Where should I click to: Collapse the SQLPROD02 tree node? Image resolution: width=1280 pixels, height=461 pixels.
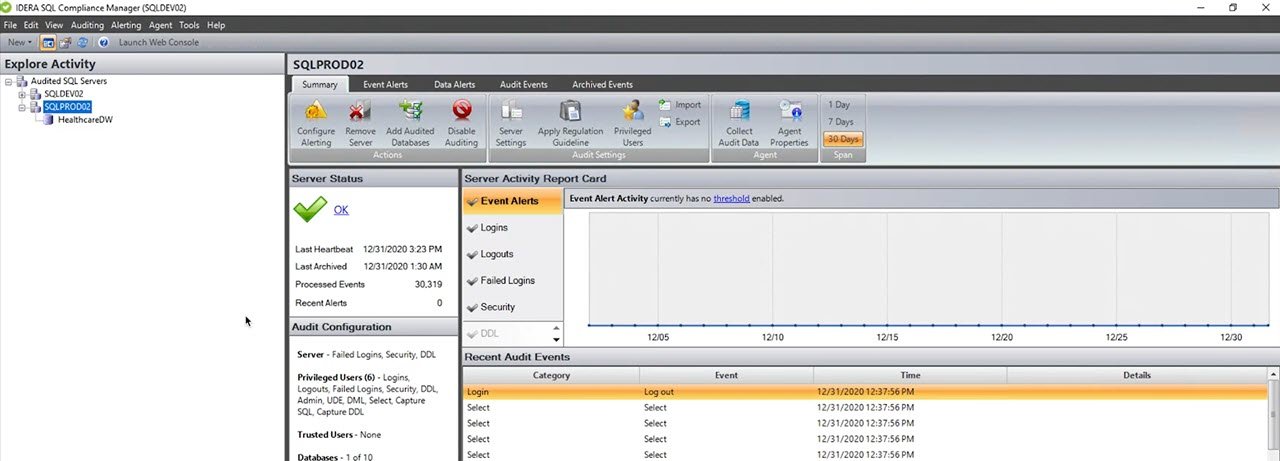pos(22,107)
